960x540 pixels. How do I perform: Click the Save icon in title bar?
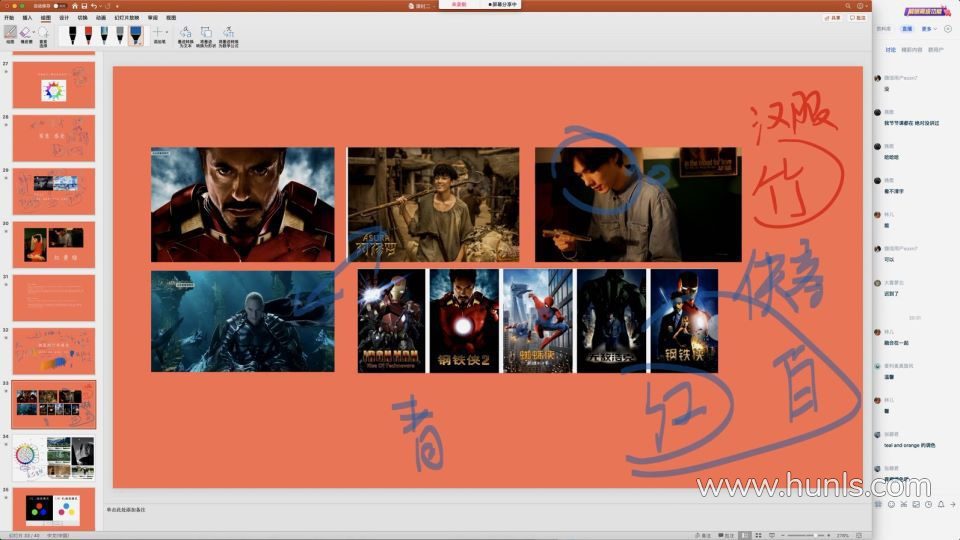84,6
